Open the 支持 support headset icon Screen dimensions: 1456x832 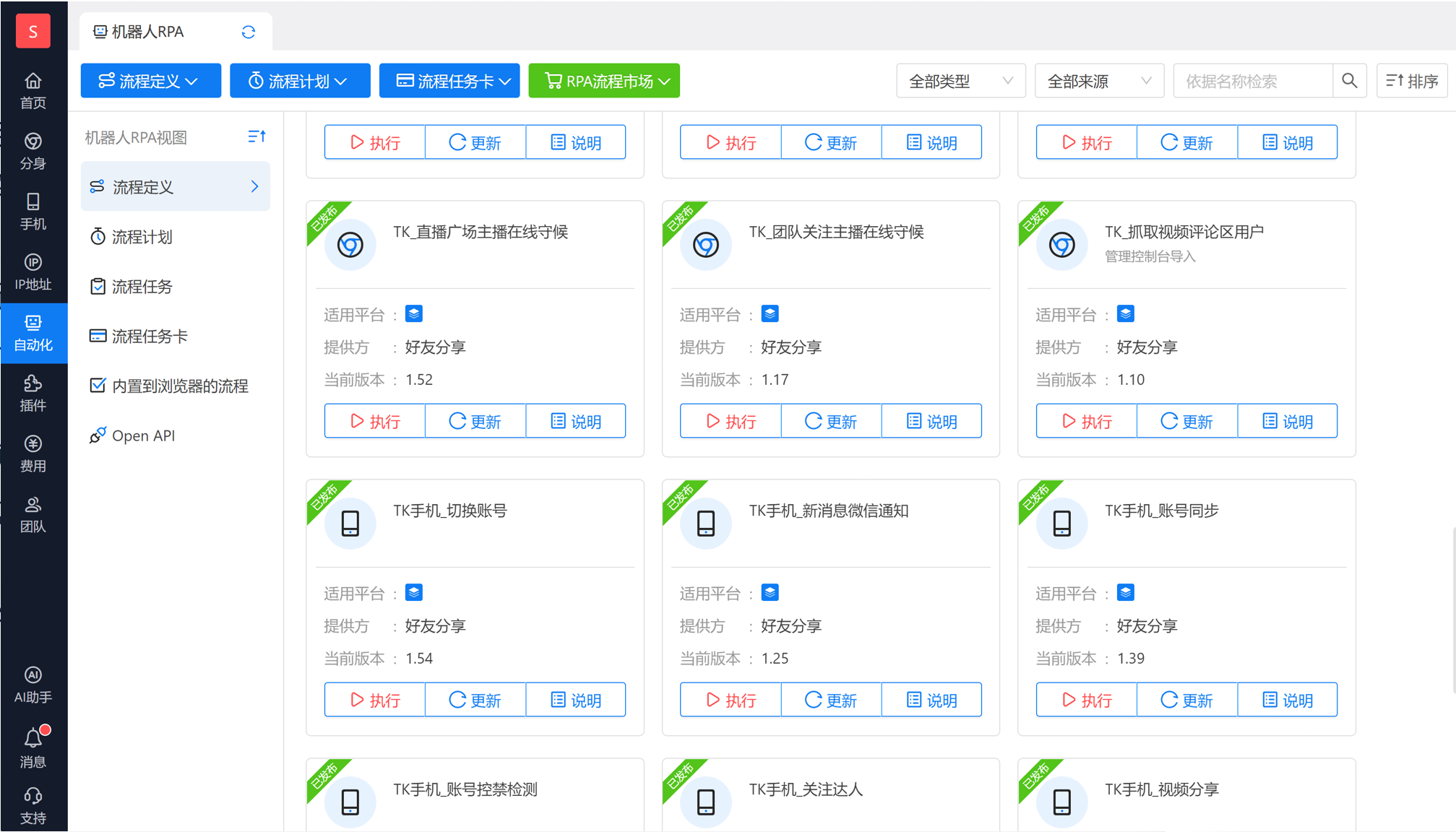tap(33, 806)
